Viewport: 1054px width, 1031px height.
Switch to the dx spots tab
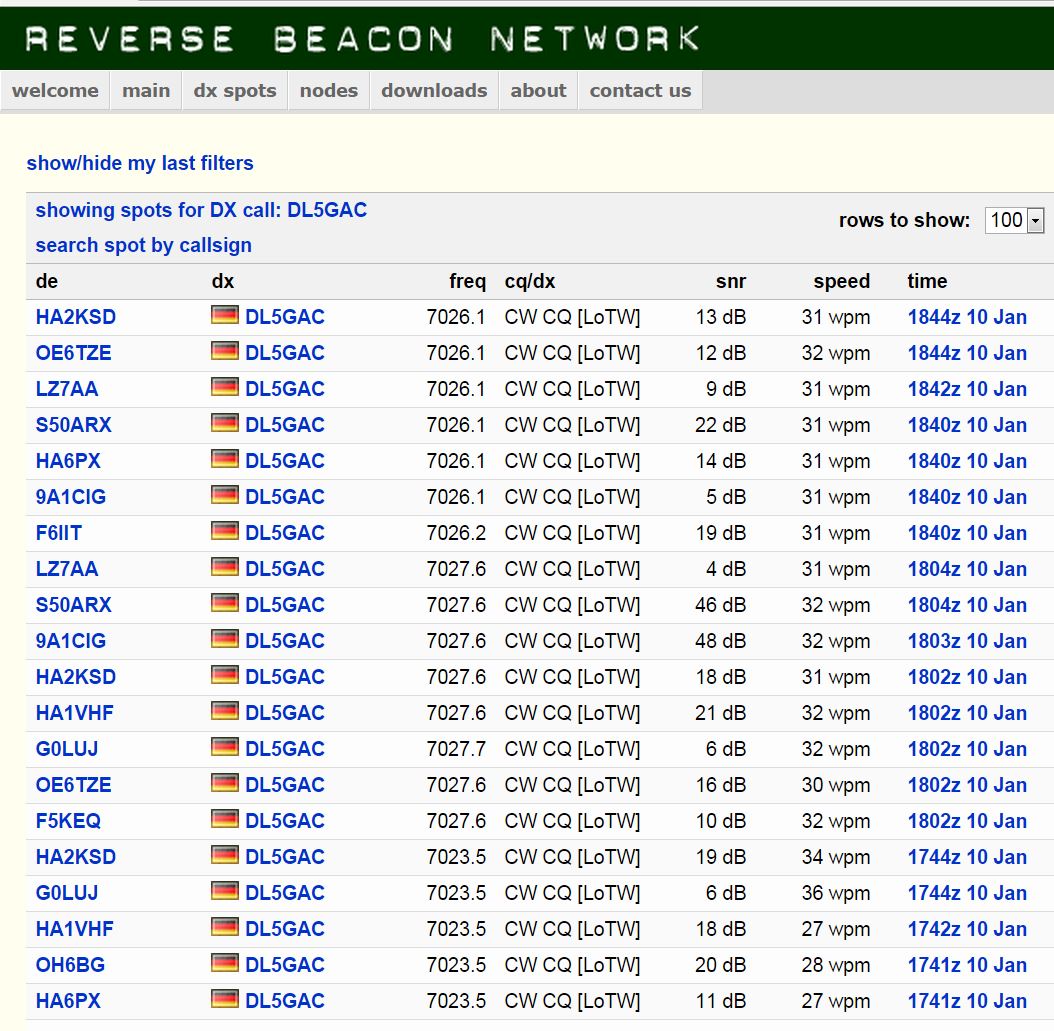[235, 91]
